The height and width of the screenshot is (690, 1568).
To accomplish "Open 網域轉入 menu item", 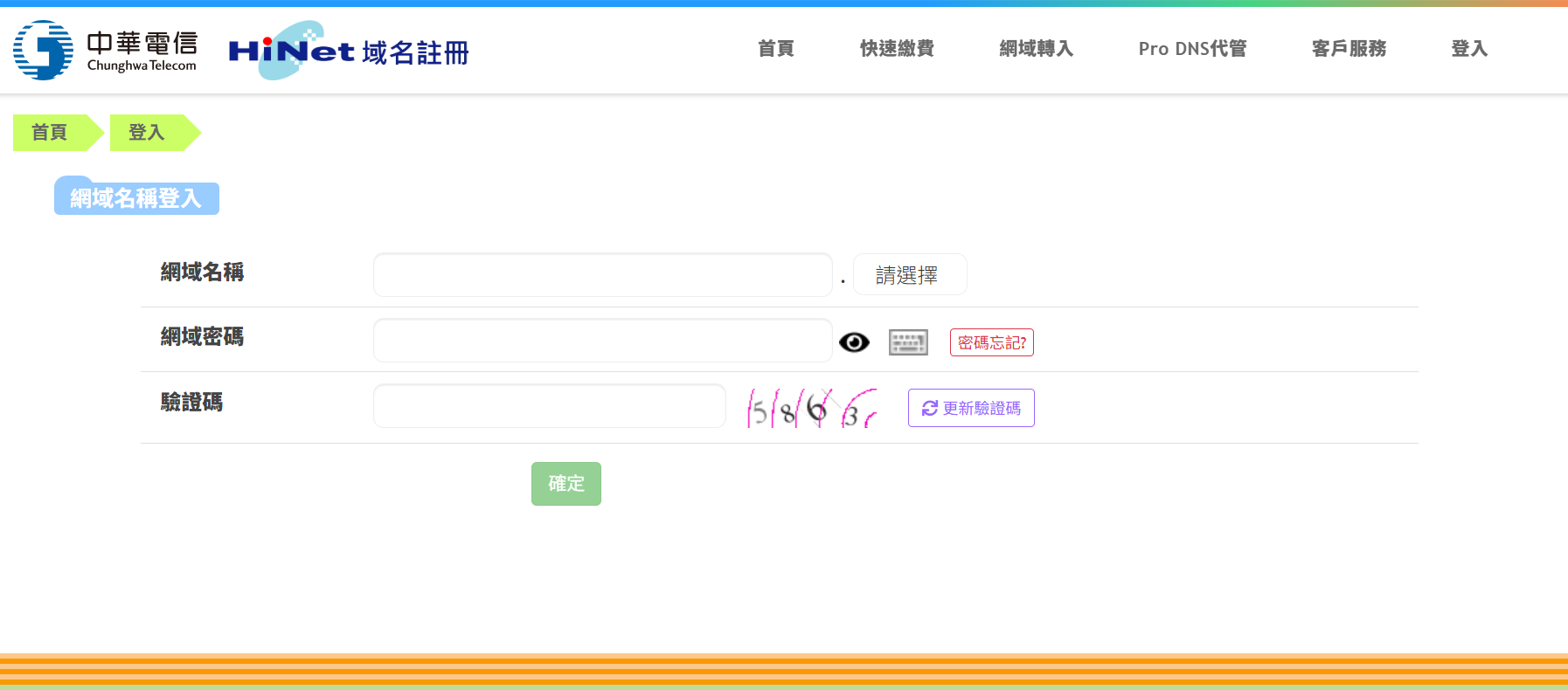I will (x=1037, y=49).
